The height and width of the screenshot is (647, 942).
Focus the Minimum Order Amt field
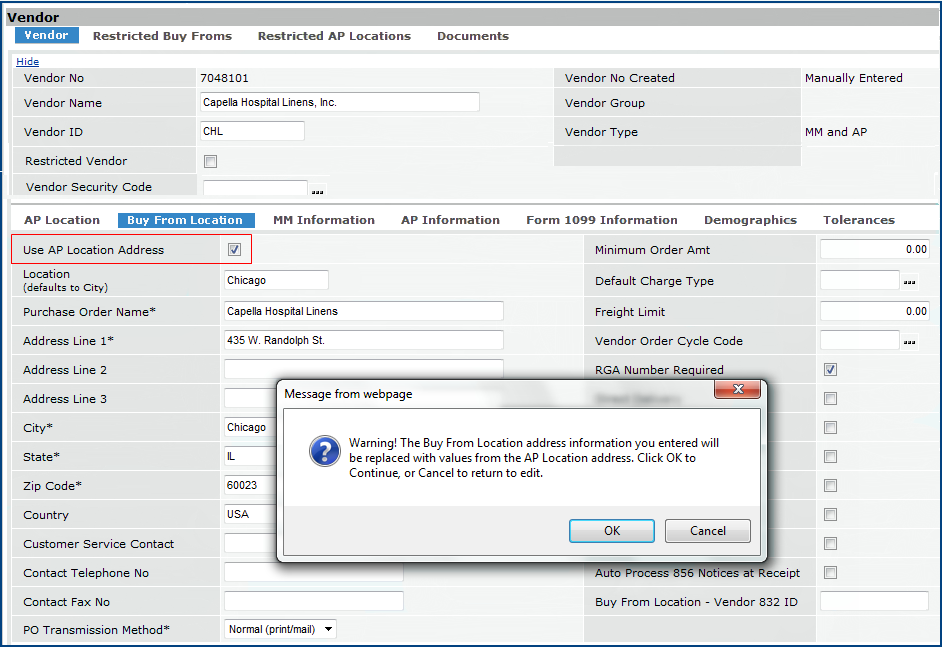pos(874,250)
